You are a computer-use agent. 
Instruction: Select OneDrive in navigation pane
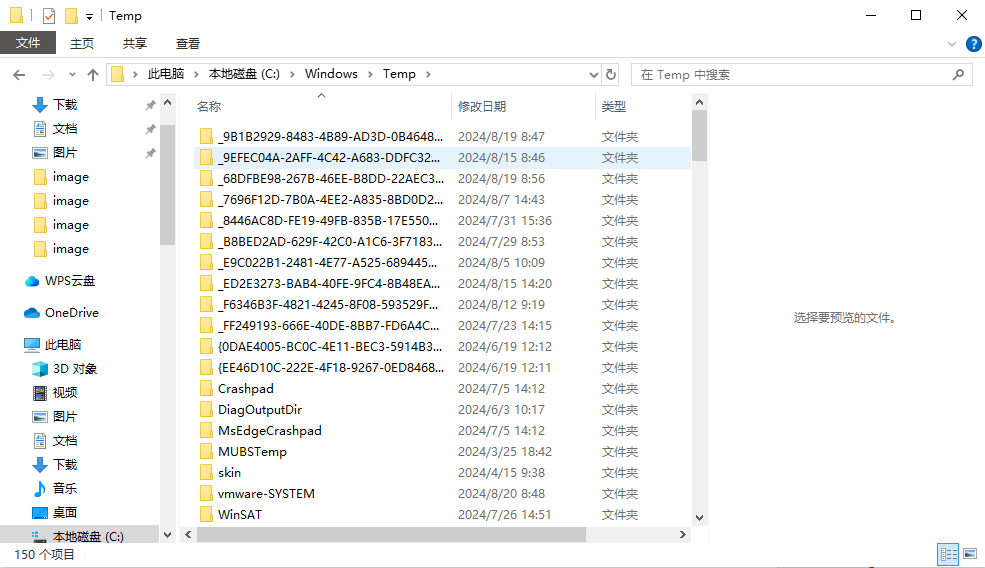[72, 312]
